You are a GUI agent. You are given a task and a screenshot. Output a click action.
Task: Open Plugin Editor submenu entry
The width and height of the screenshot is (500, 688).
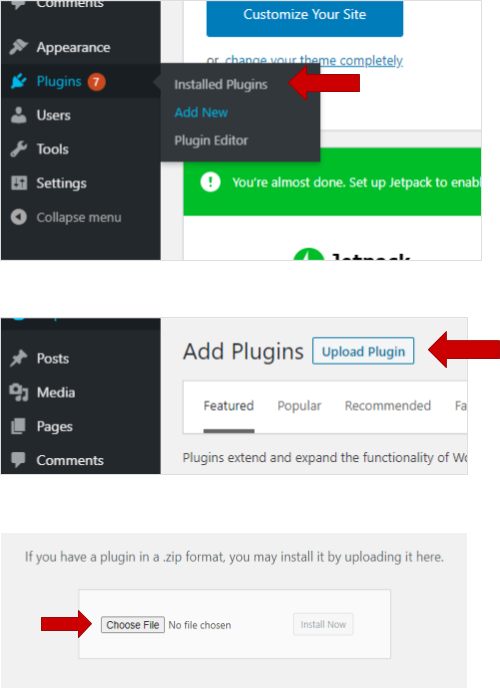(211, 140)
